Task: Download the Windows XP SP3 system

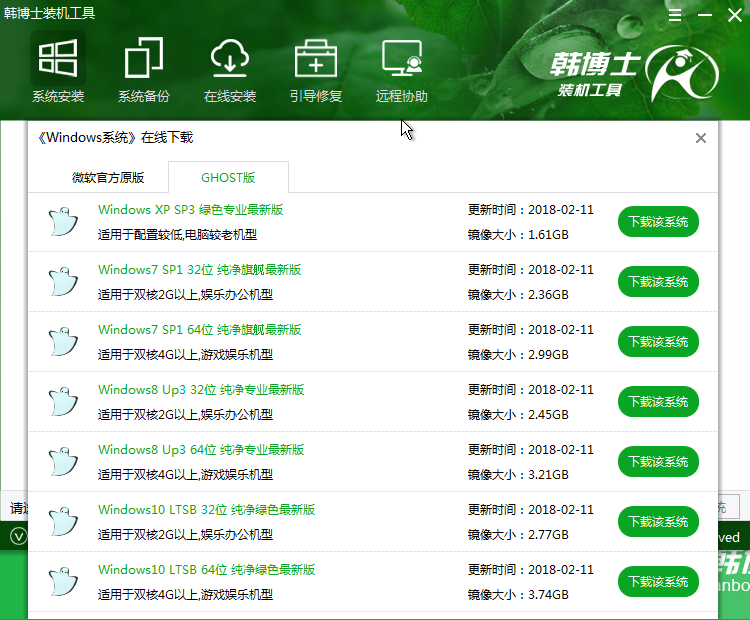Action: click(658, 222)
